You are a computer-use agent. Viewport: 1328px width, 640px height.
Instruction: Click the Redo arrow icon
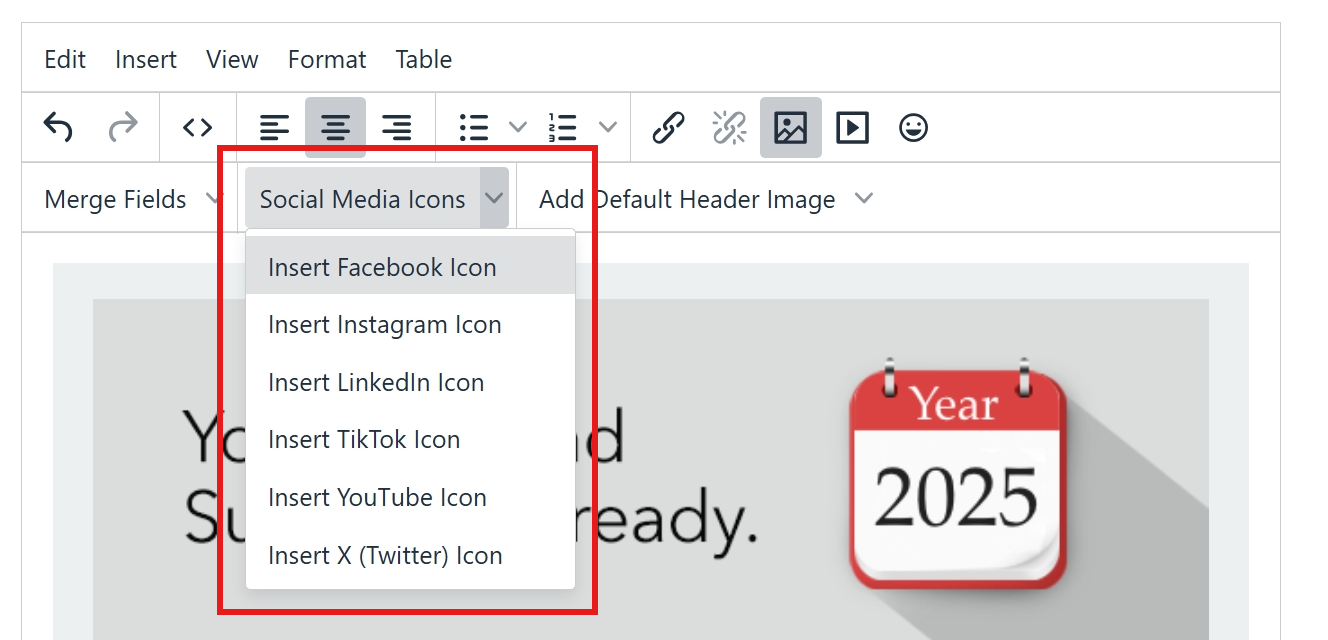pos(122,128)
